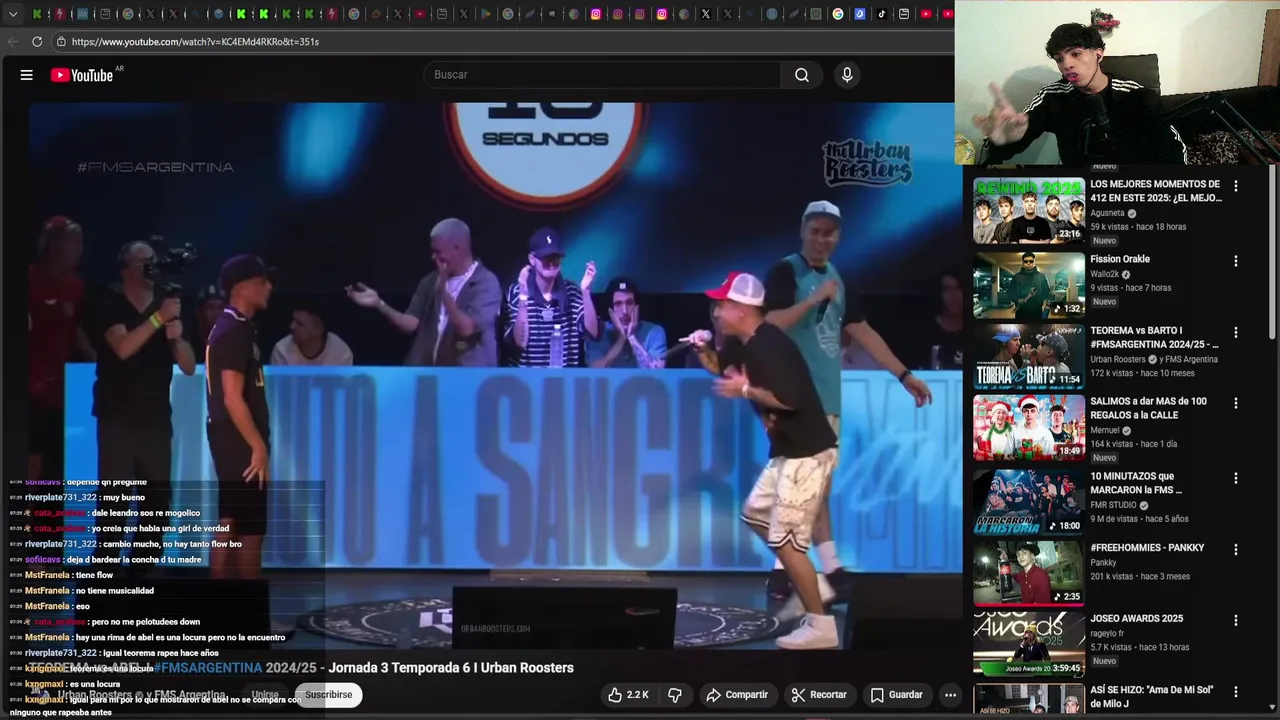This screenshot has height=720, width=1280.
Task: View site information icon beside the URL
Action: click(61, 41)
